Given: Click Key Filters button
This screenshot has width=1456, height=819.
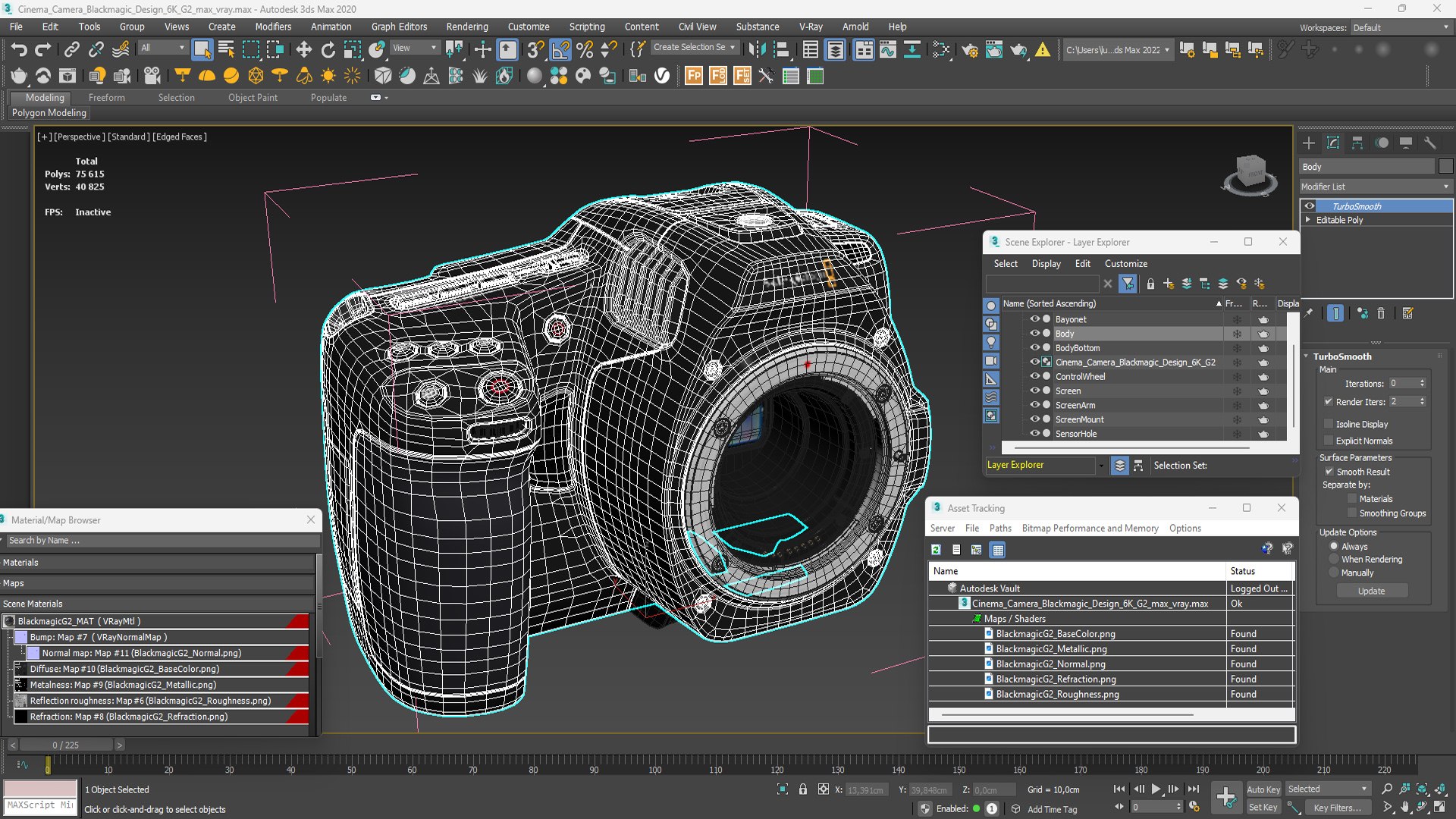Looking at the screenshot, I should tap(1337, 808).
